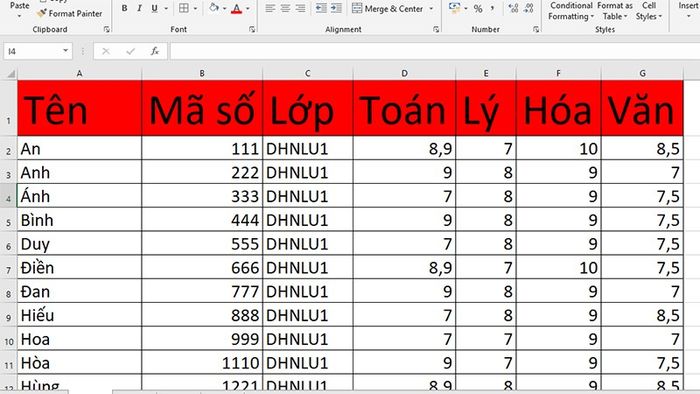700x394 pixels.
Task: Select row 1 header
Action: pos(8,108)
